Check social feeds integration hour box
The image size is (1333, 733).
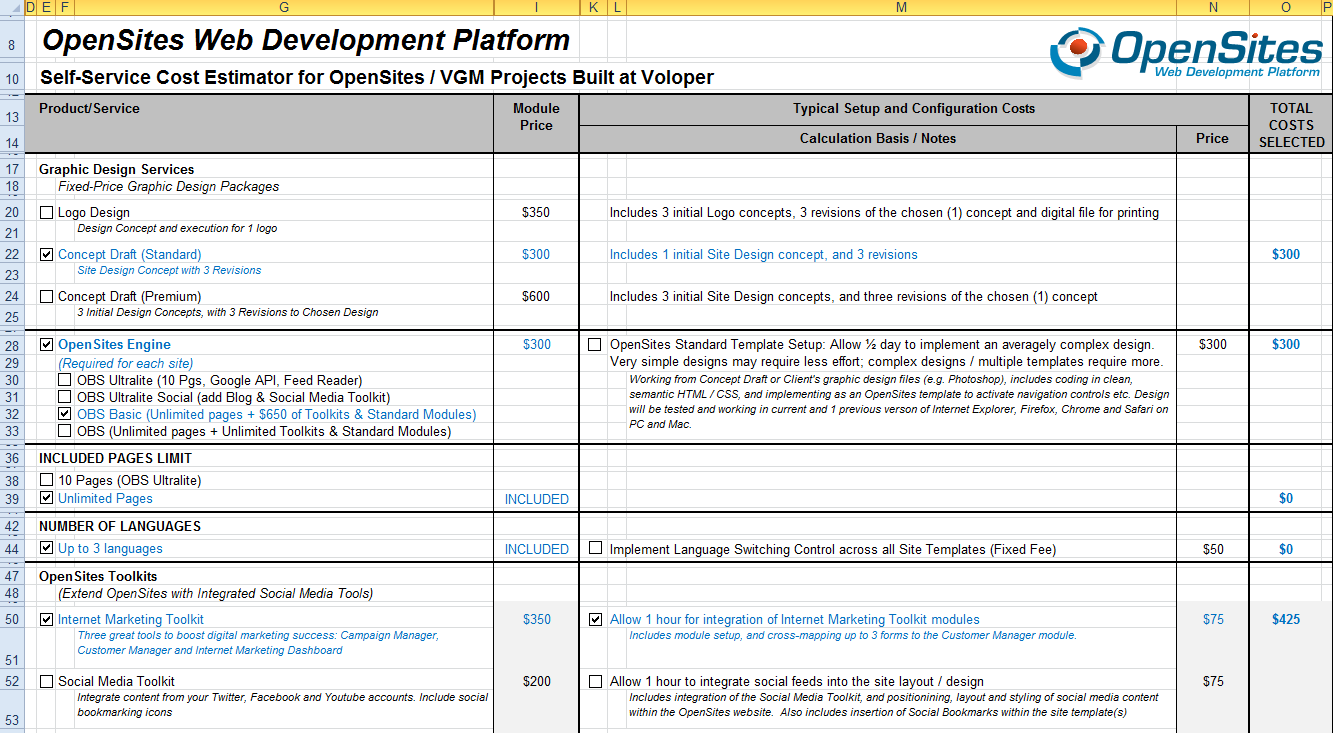pos(595,682)
